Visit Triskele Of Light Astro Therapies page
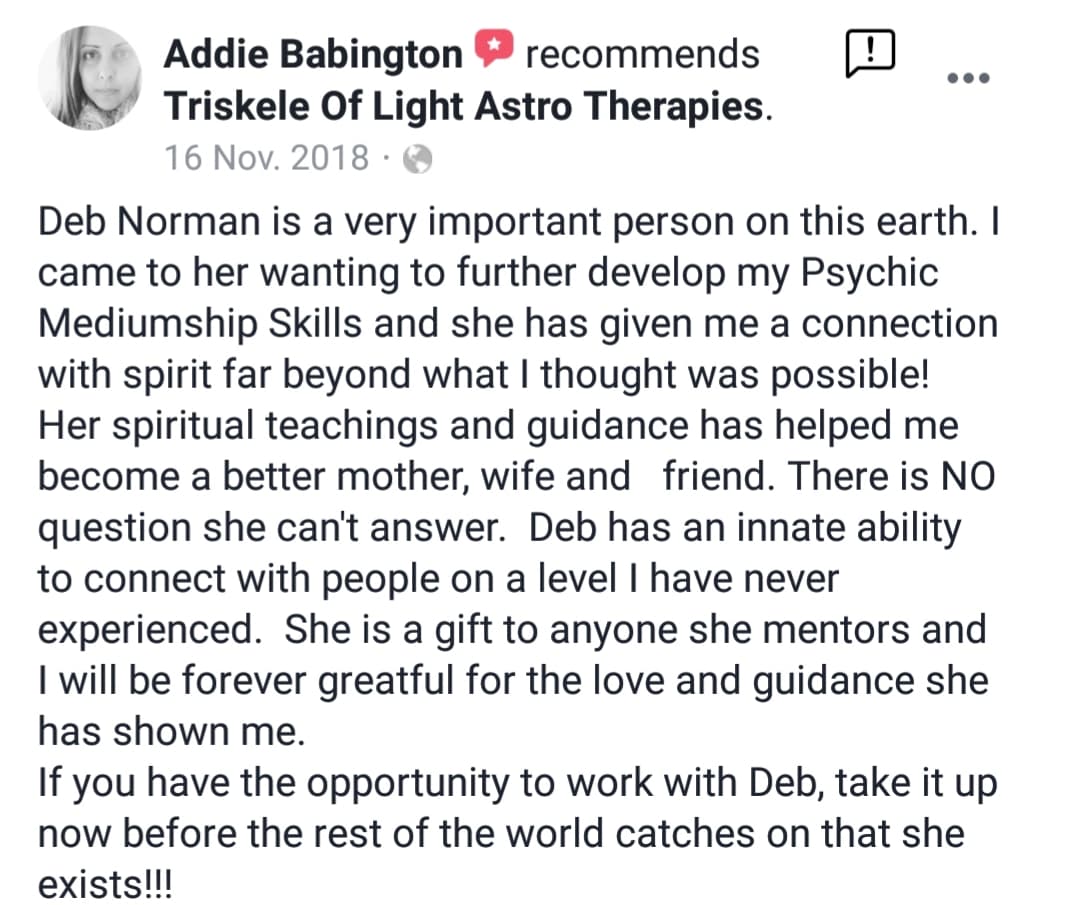1078x905 pixels. pyautogui.click(x=464, y=107)
